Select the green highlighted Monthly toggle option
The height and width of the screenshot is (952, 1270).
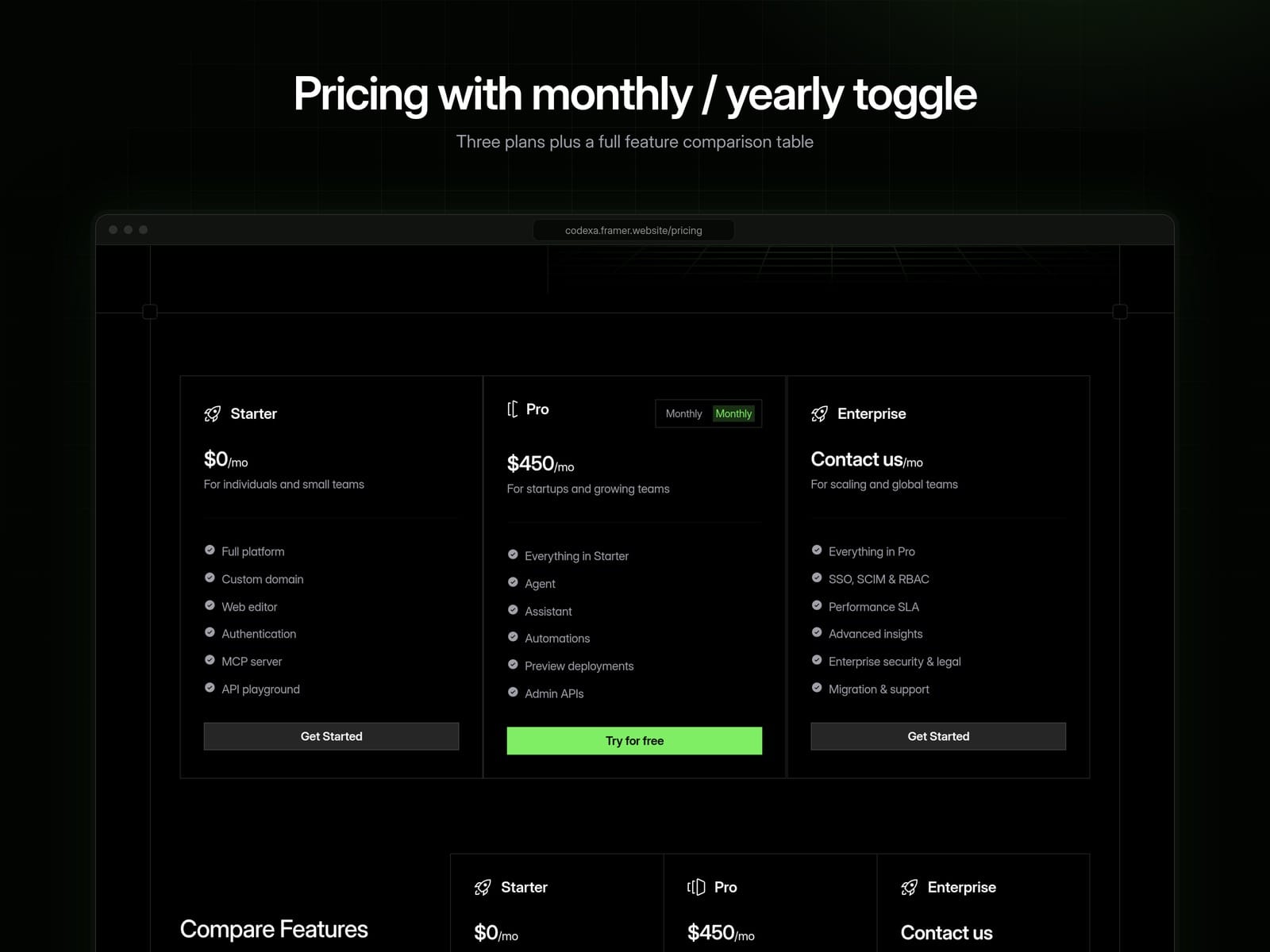(733, 414)
